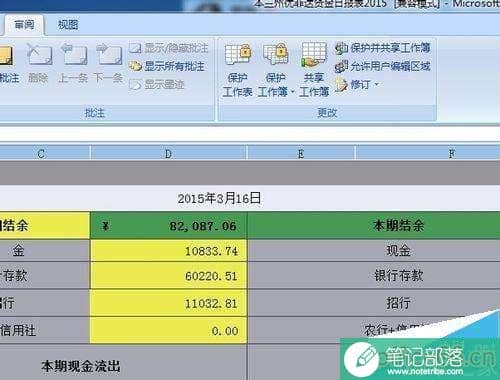Click the formula bar input area
Viewport: 500px width, 380px height.
250,134
